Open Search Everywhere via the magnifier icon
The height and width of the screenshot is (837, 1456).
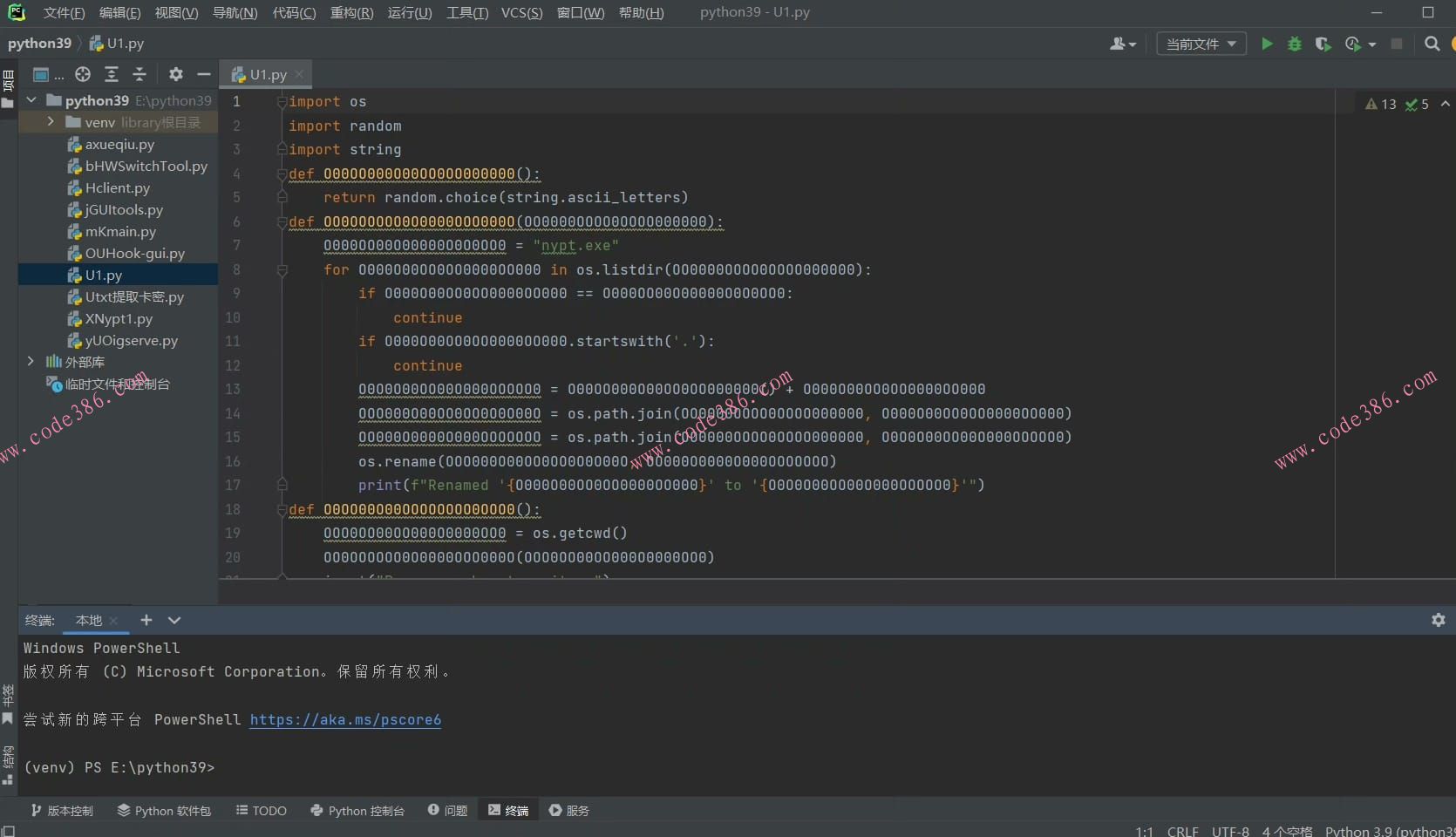coord(1432,44)
